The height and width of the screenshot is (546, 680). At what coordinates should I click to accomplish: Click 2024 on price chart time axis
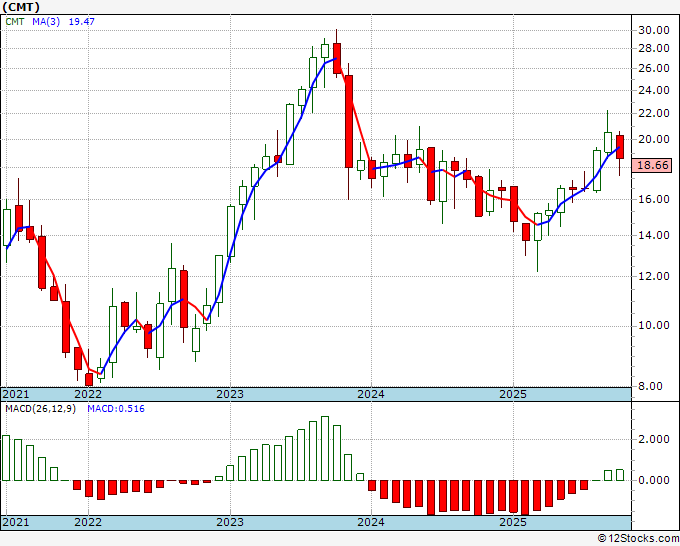tap(371, 394)
